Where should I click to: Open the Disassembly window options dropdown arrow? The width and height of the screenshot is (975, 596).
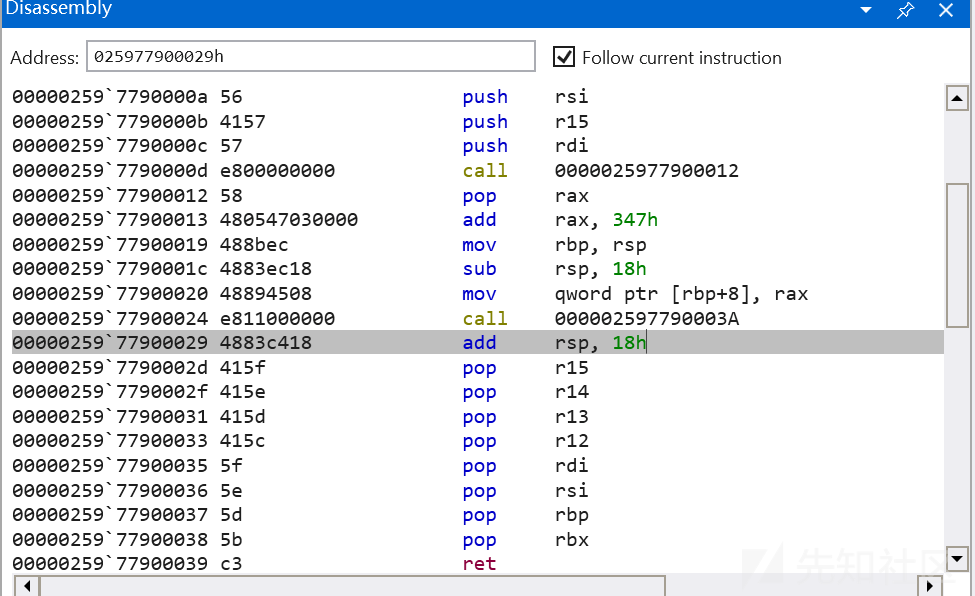(x=866, y=10)
